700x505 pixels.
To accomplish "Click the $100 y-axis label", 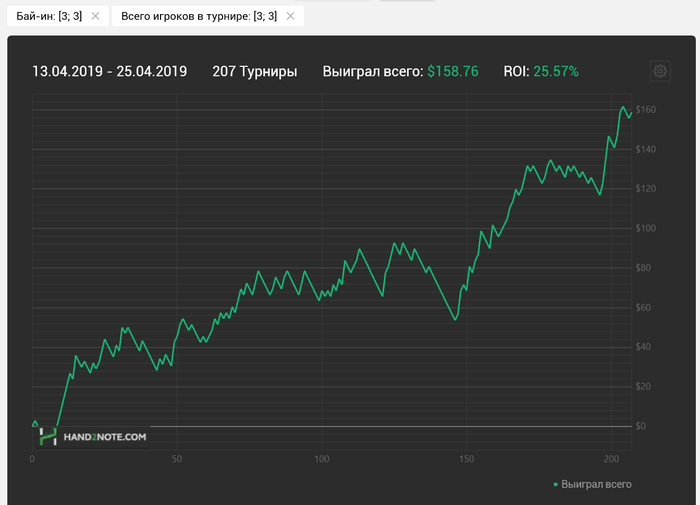I will (x=646, y=228).
